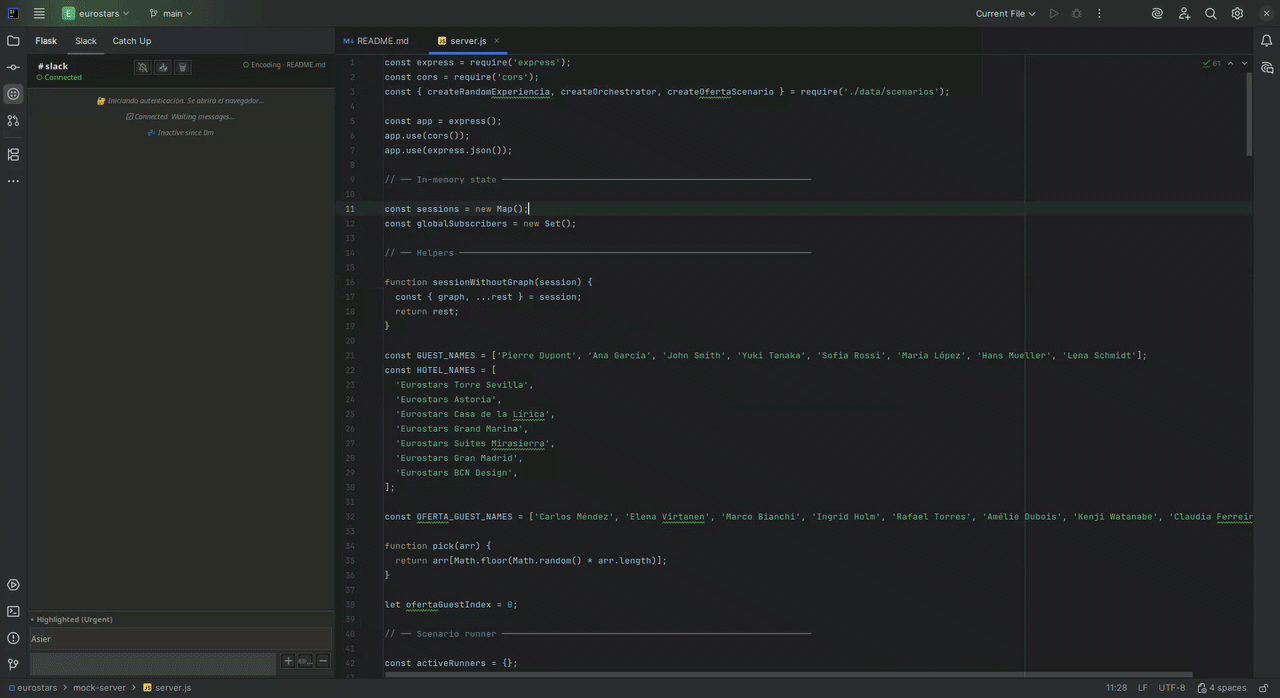Expand the main branch dropdown
Screen dimensions: 1280x698
[x=171, y=14]
